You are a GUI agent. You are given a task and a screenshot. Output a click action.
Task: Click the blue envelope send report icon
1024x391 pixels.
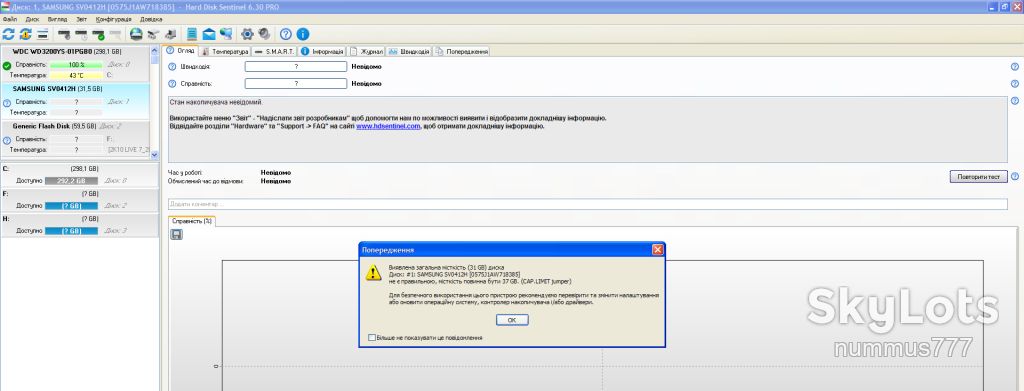209,34
